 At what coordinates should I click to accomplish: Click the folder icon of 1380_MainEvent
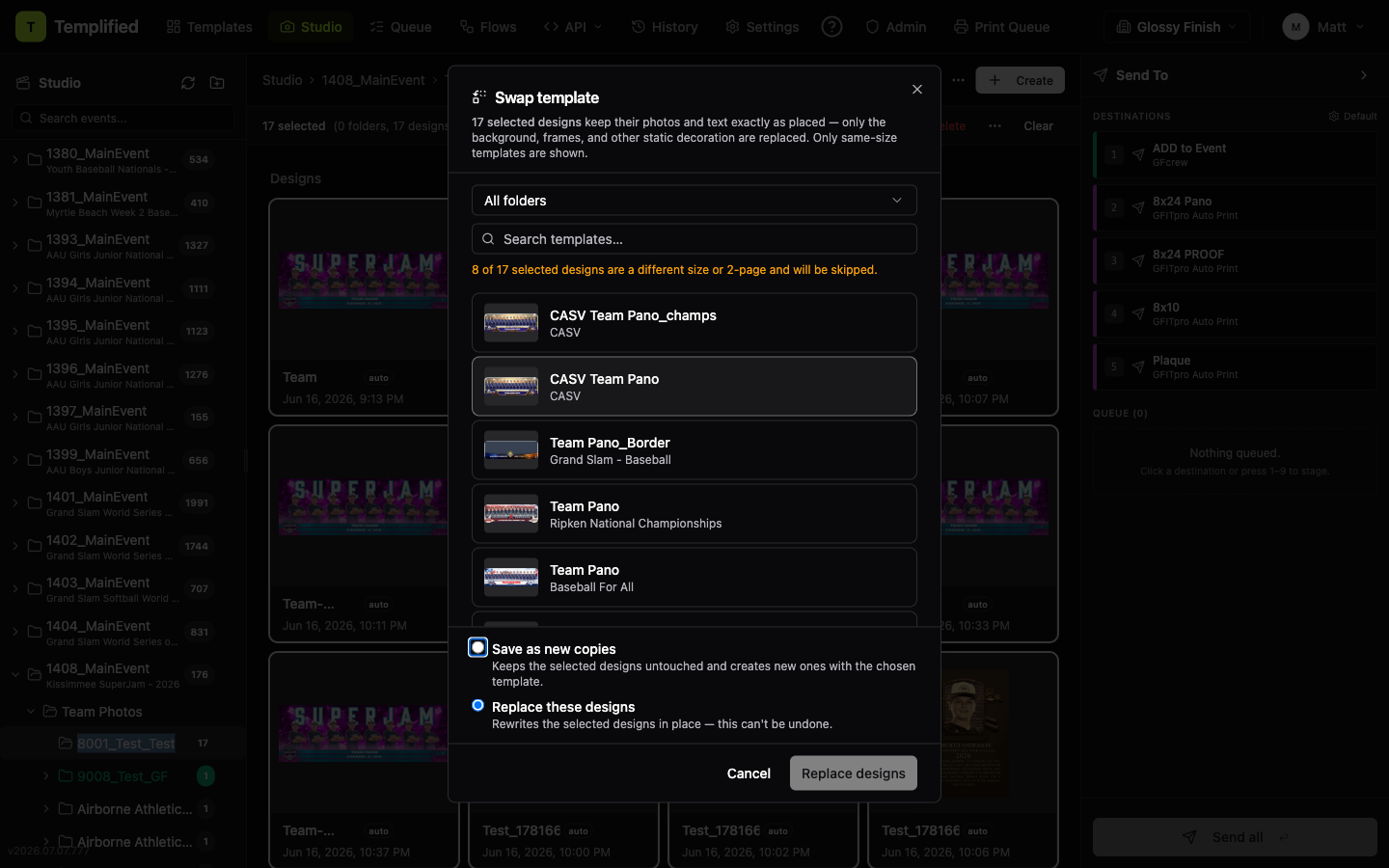35,160
